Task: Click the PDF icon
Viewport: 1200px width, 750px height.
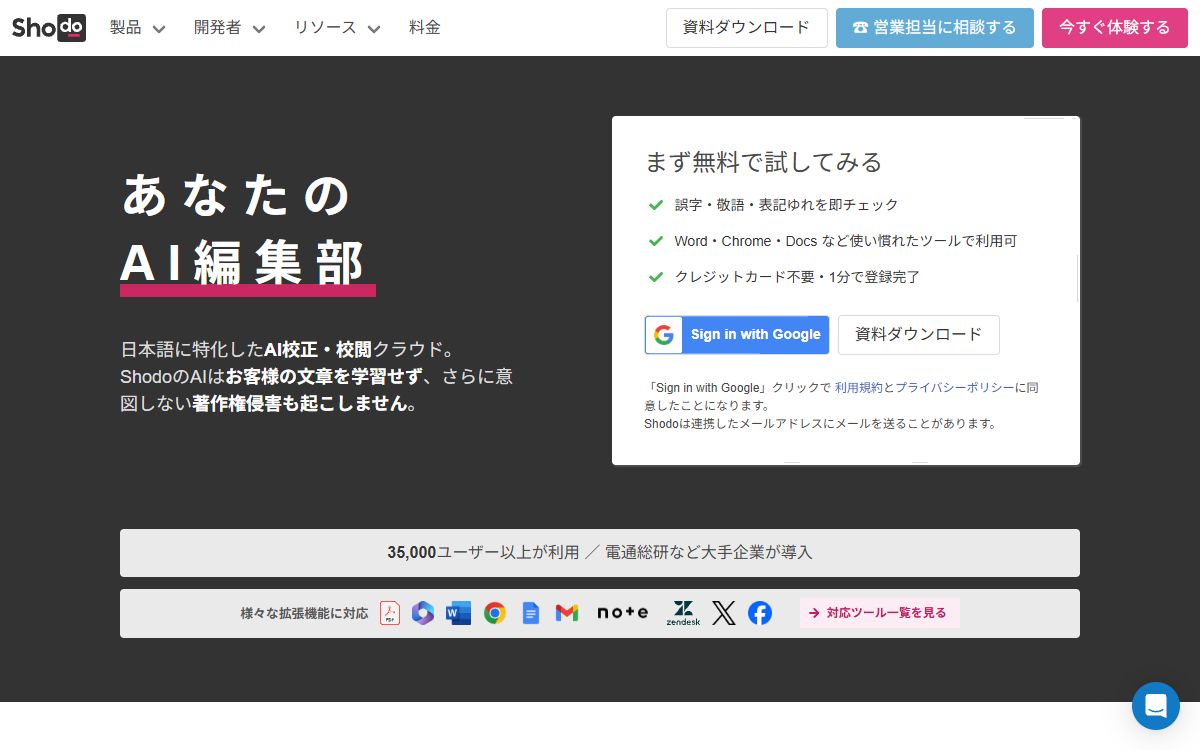Action: [x=390, y=613]
